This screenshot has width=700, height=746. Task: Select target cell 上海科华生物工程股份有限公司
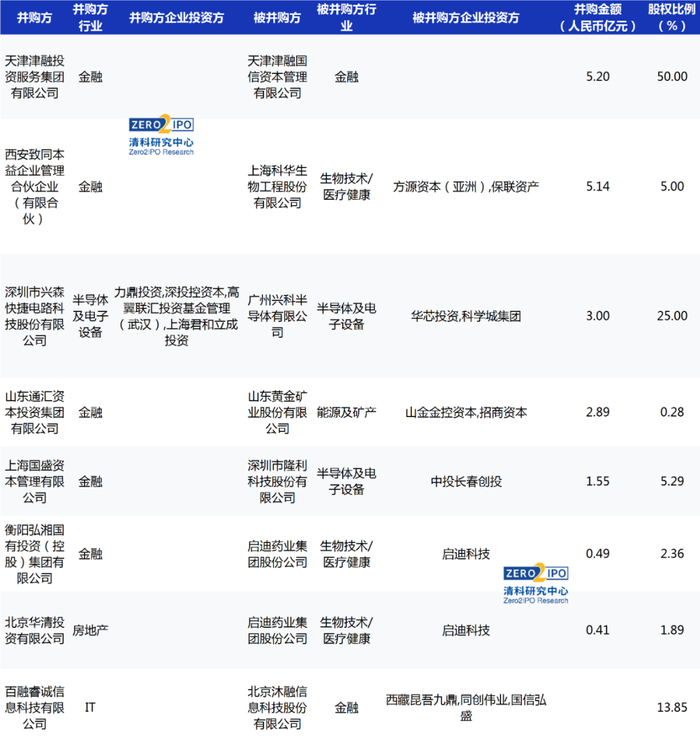(277, 186)
